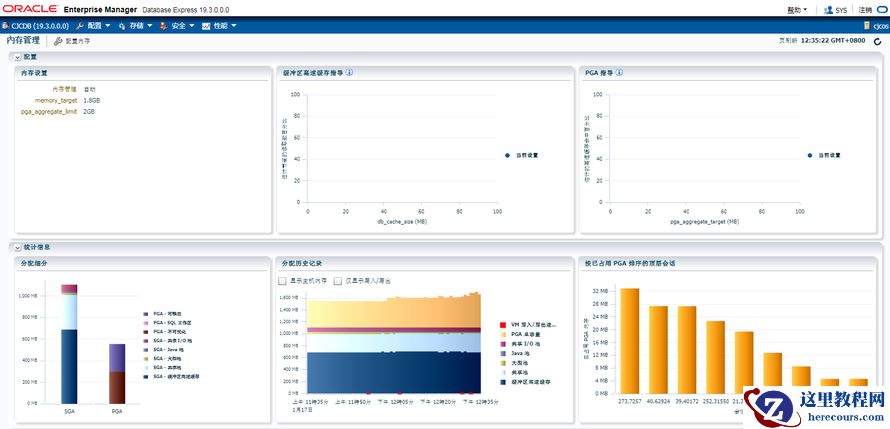
Task: Click the database icon before CJCDB
Action: pyautogui.click(x=5, y=26)
